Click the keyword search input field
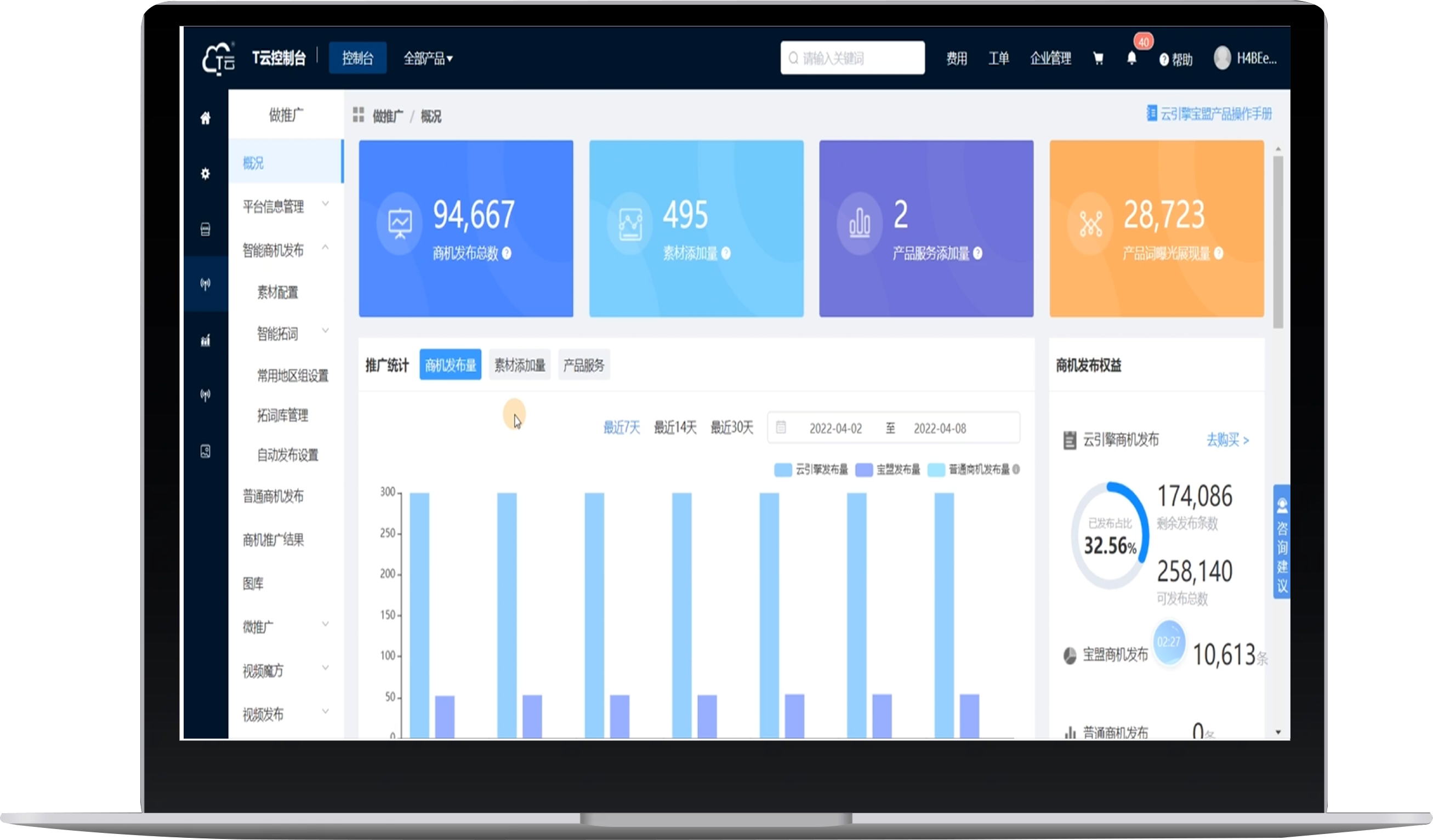The width and height of the screenshot is (1433, 840). pyautogui.click(x=852, y=58)
